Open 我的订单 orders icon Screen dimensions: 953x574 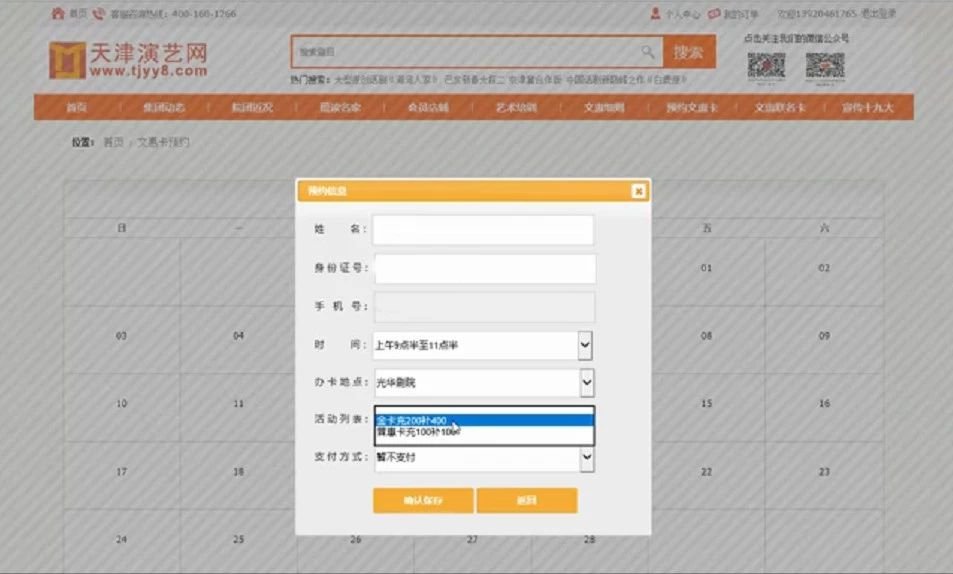tap(714, 13)
